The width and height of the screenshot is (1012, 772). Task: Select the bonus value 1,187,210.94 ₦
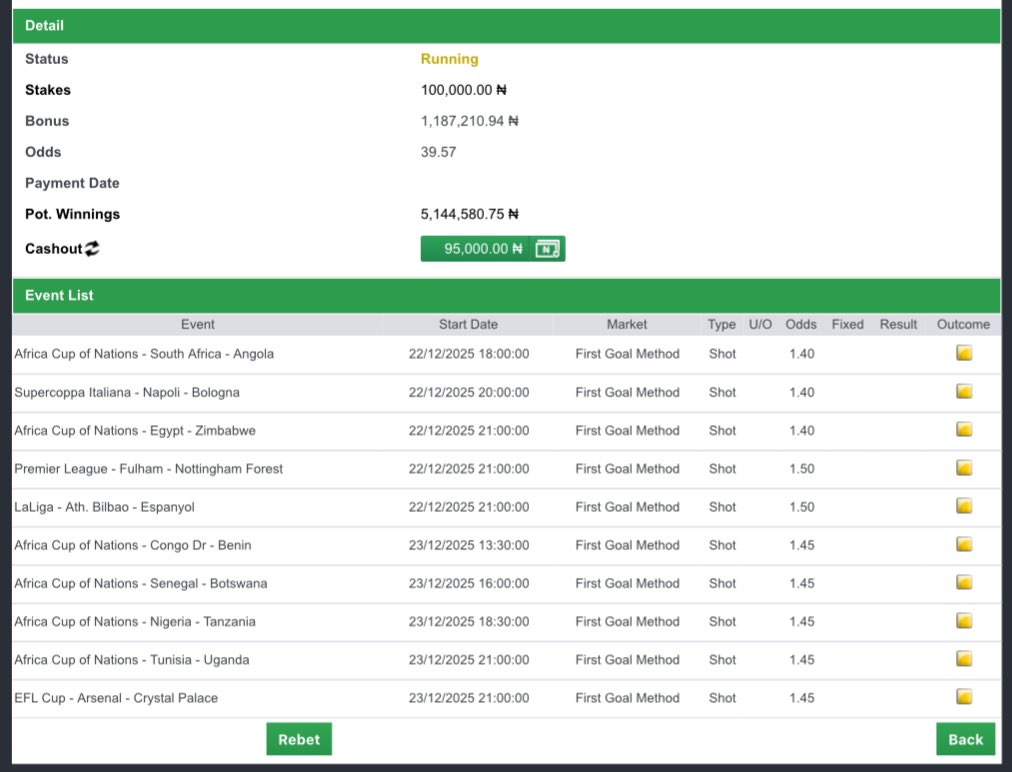469,121
